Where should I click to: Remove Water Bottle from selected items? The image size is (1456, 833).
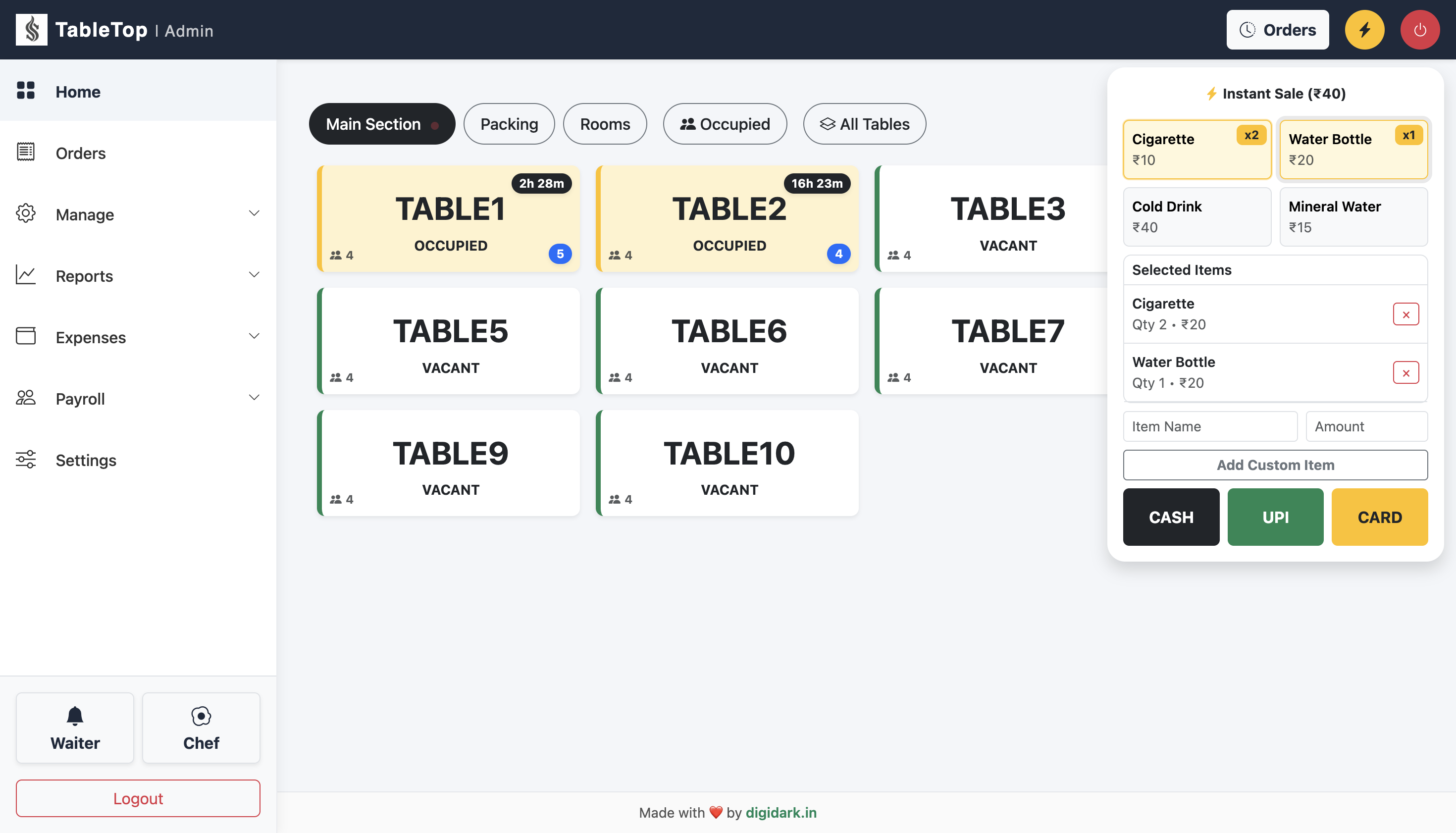[x=1405, y=372]
